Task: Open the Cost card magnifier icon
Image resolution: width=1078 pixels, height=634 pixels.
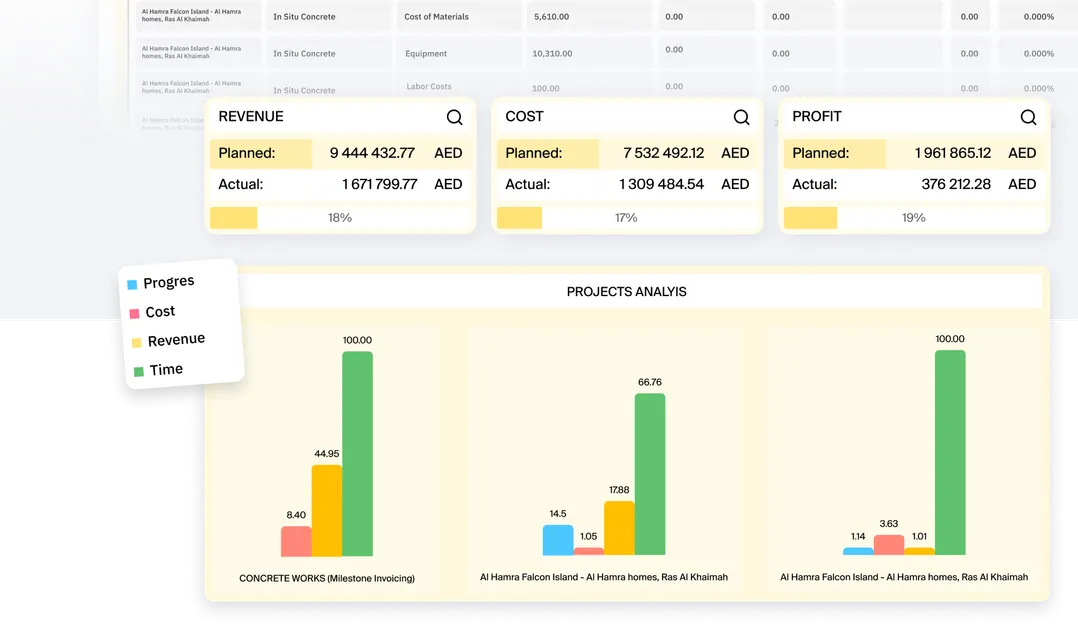Action: [741, 118]
